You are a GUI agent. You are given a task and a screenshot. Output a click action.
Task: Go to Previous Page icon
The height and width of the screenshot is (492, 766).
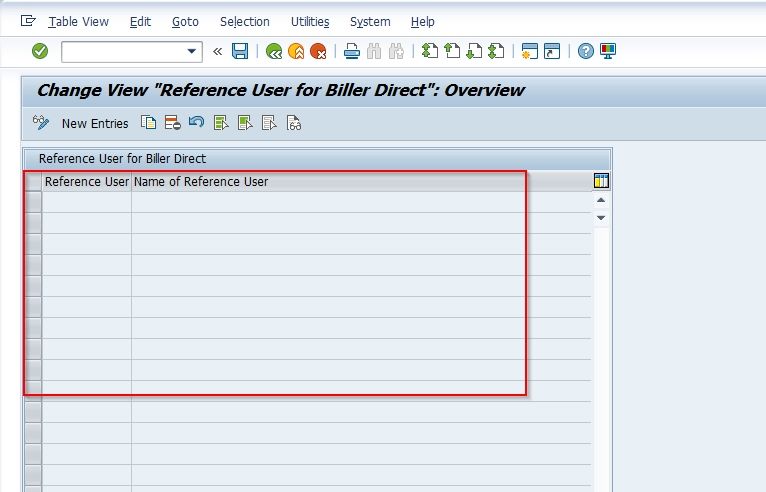click(452, 51)
